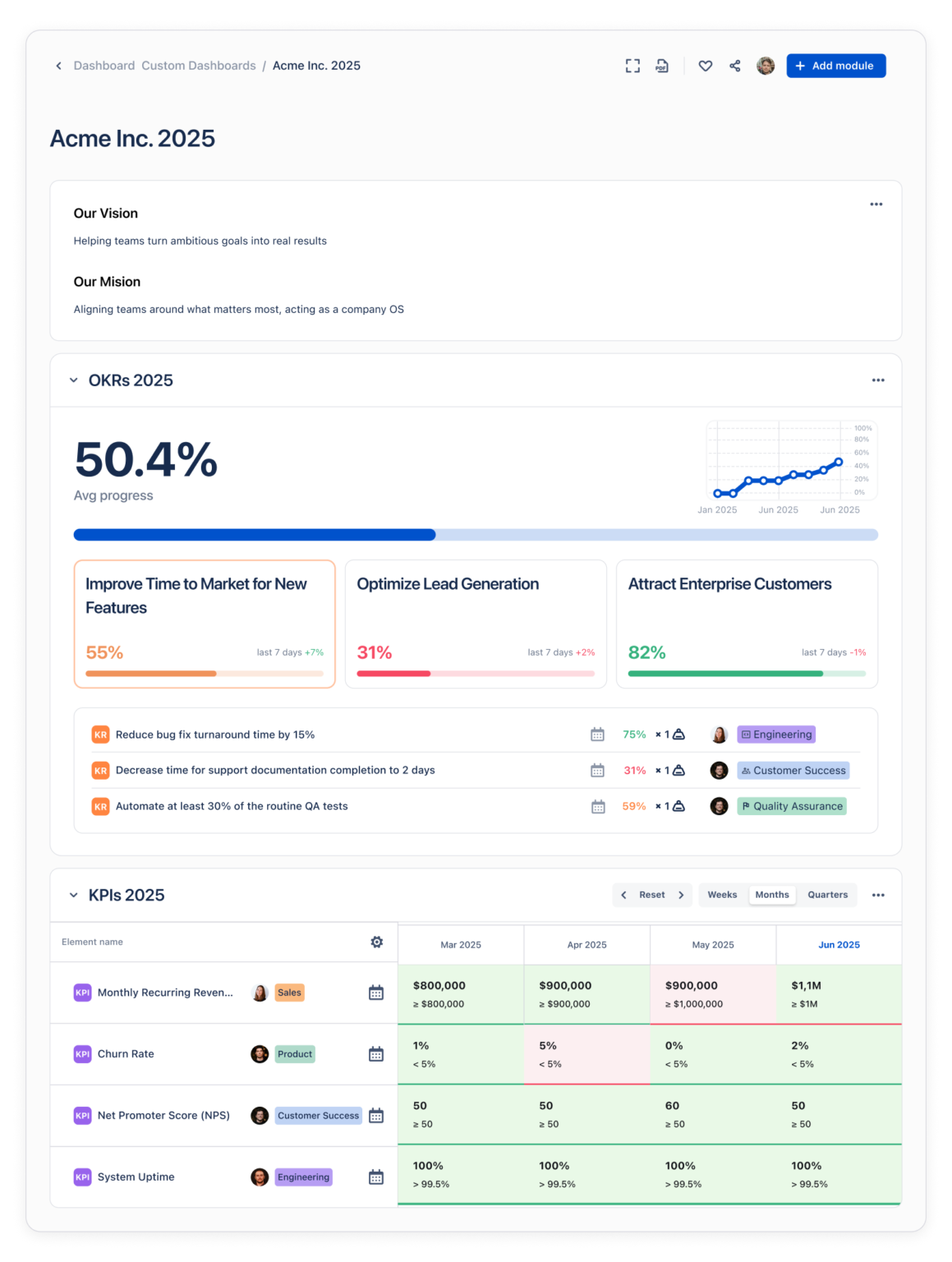
Task: Click Engineering tag on System Uptime row
Action: pos(303,1177)
